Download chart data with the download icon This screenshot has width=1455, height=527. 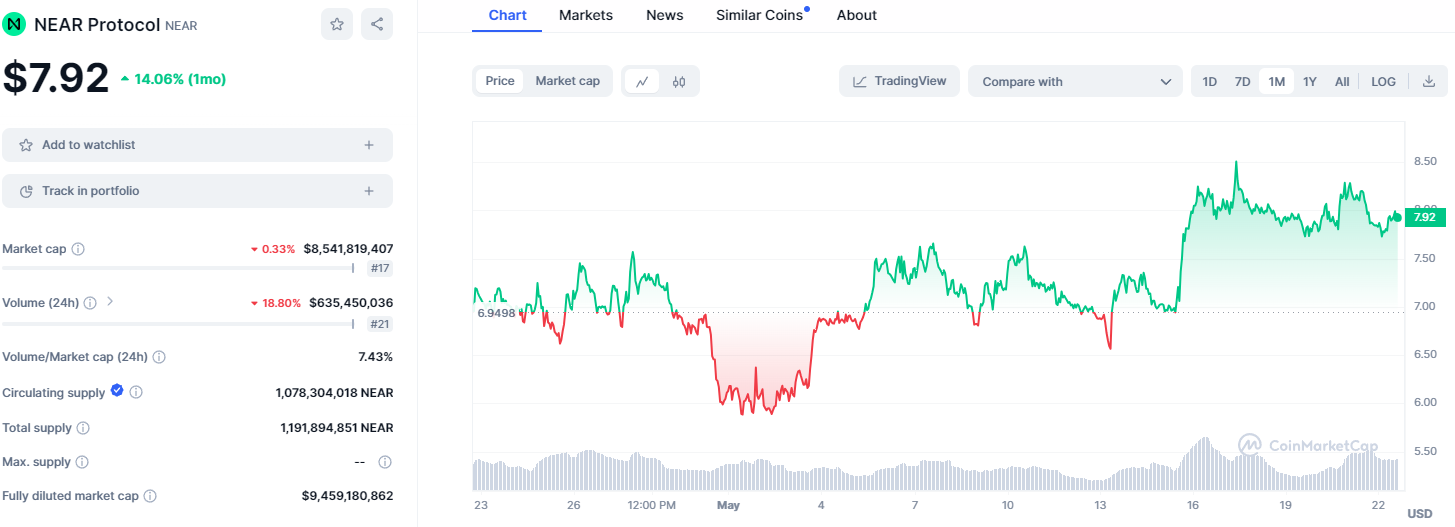1428,81
